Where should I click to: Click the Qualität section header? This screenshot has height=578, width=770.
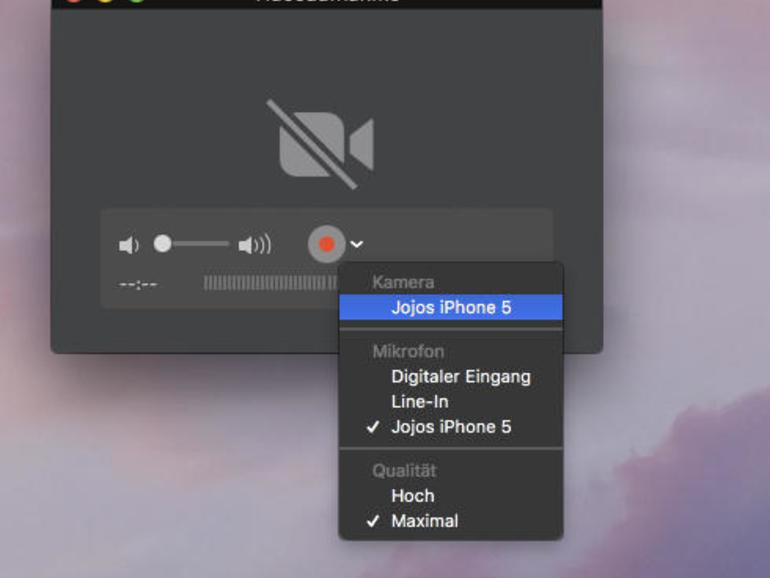(x=404, y=471)
